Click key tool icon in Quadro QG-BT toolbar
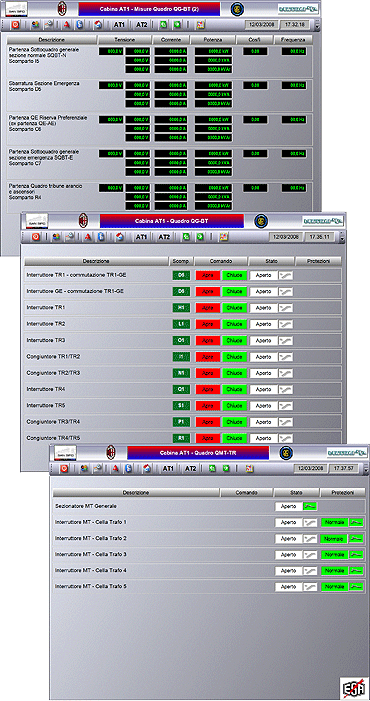The width and height of the screenshot is (370, 701). tap(70, 237)
